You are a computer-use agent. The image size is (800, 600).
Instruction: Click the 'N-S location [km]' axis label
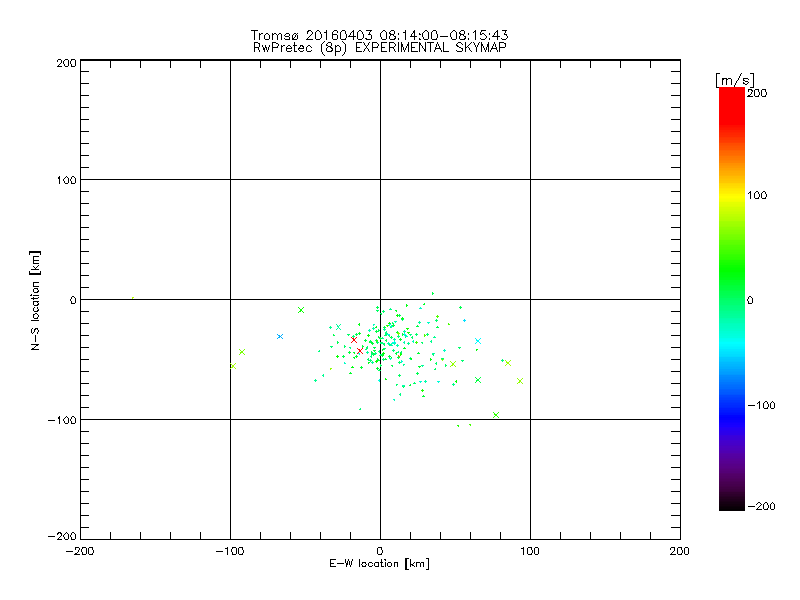point(35,301)
